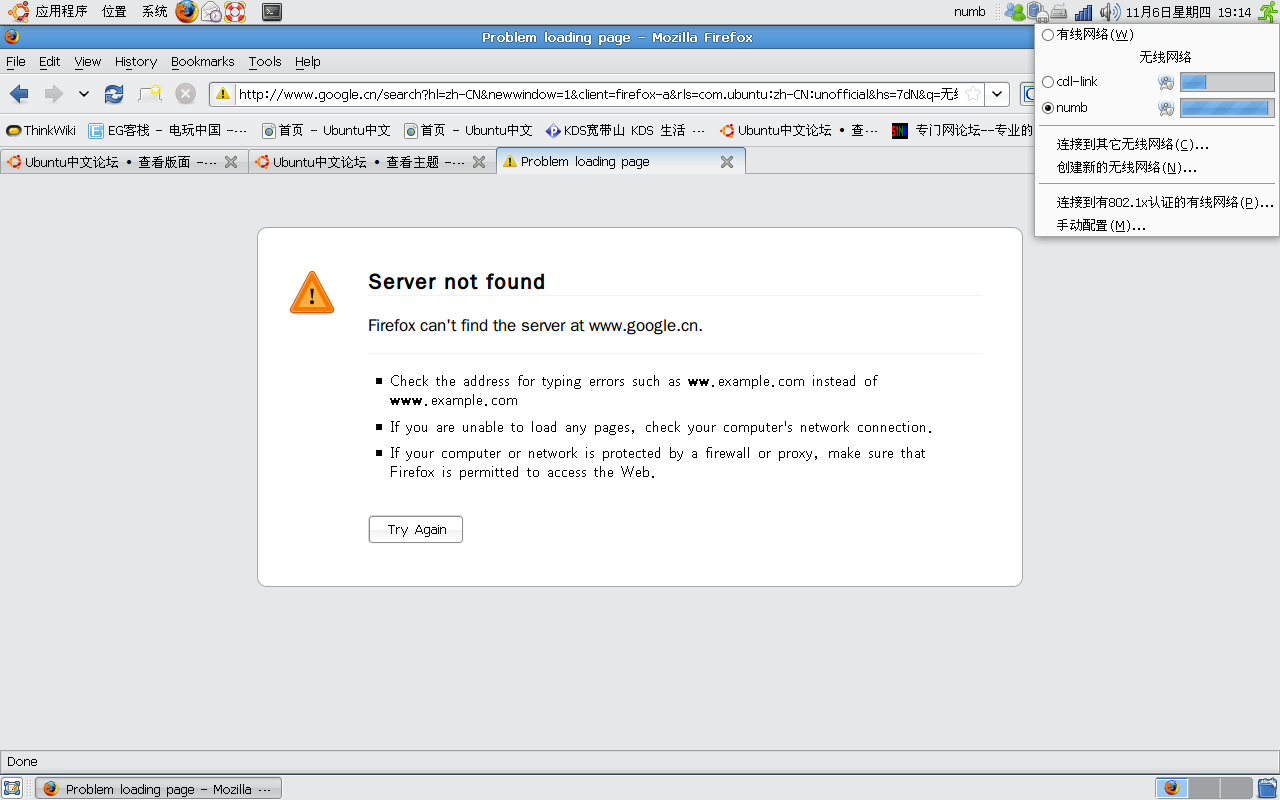Close the Problem loading page tab
The width and height of the screenshot is (1280, 800).
pyautogui.click(x=727, y=162)
